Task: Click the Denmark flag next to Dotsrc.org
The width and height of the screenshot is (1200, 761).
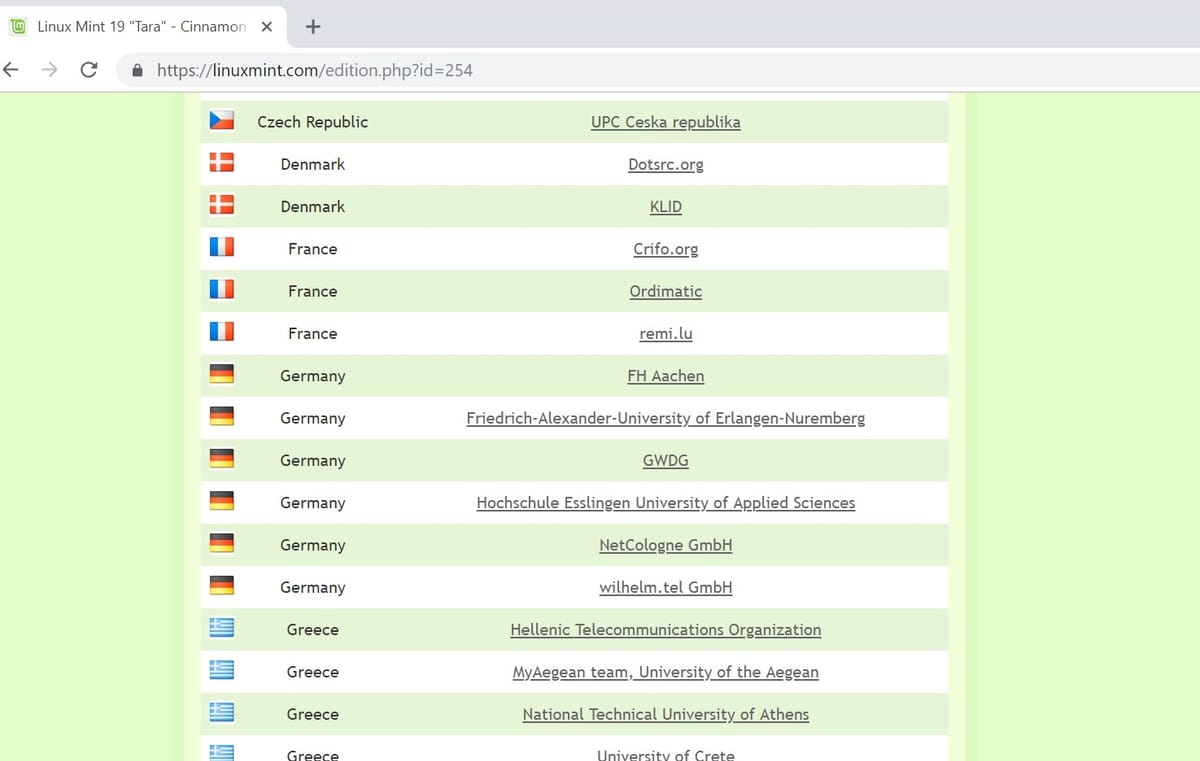Action: coord(221,163)
